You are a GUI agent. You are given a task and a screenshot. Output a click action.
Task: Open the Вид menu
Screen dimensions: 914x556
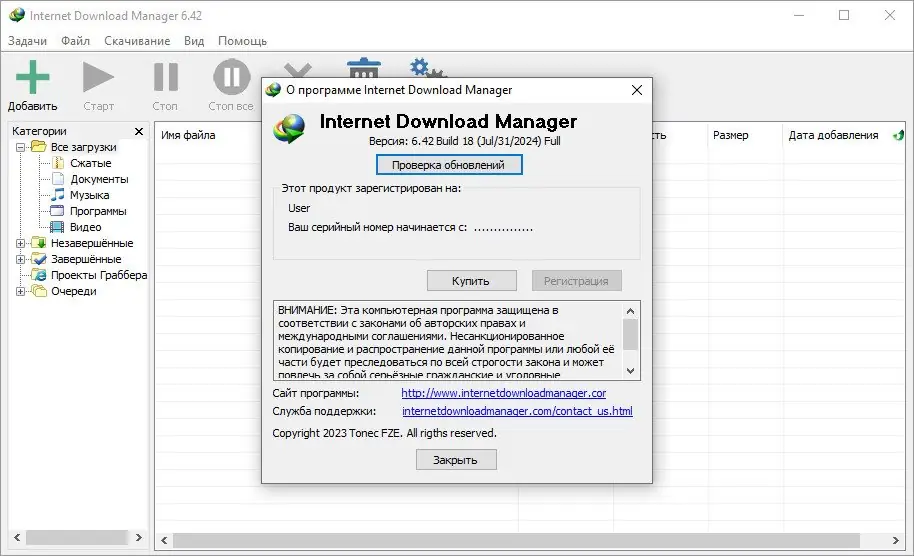pos(194,41)
